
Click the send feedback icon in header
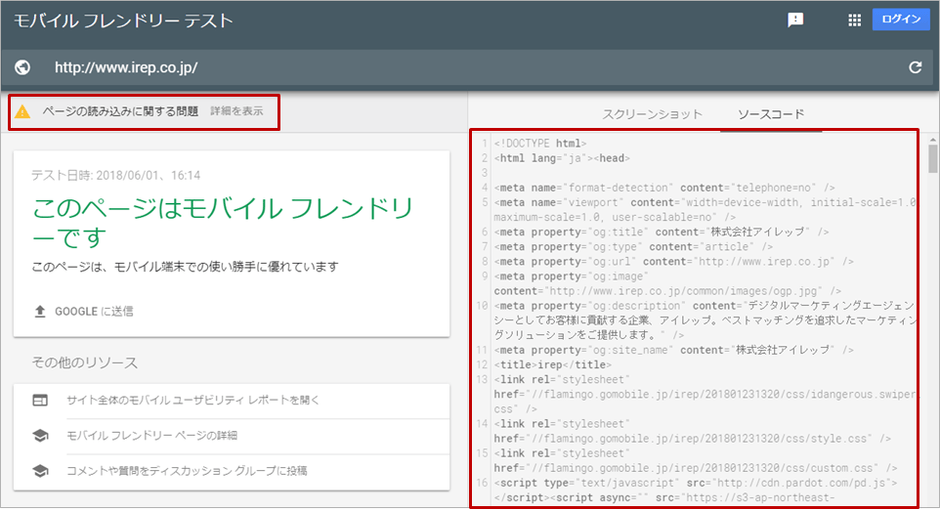796,20
